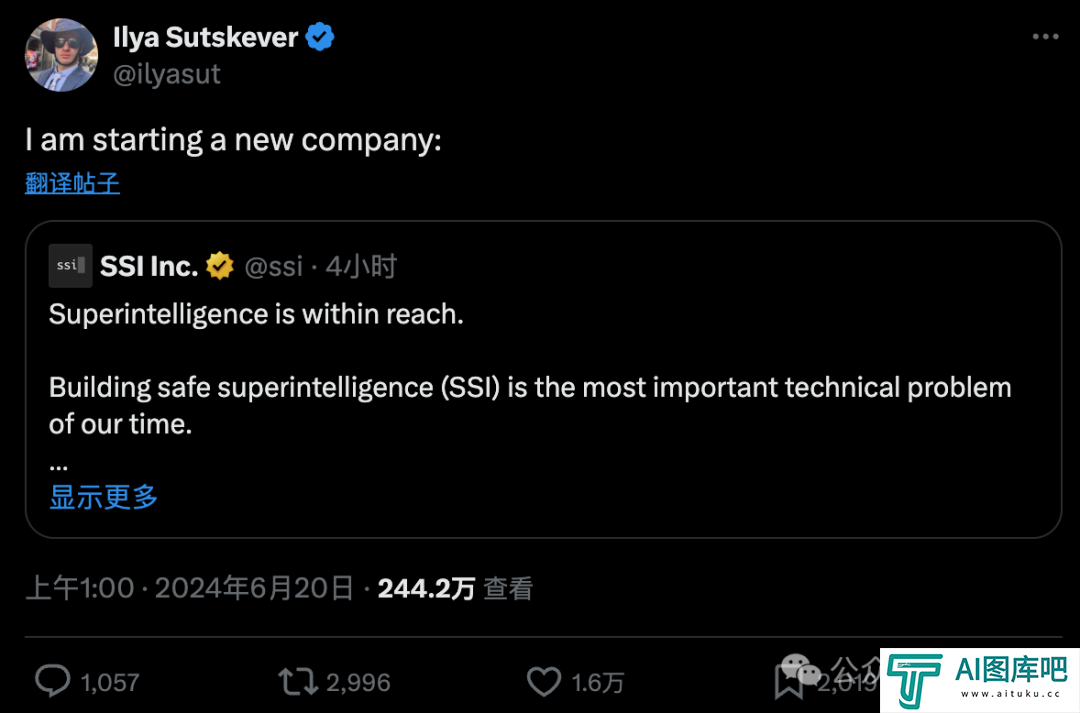This screenshot has width=1080, height=713.
Task: Click Ilya Sutskever's blue verified badge
Action: [x=320, y=37]
